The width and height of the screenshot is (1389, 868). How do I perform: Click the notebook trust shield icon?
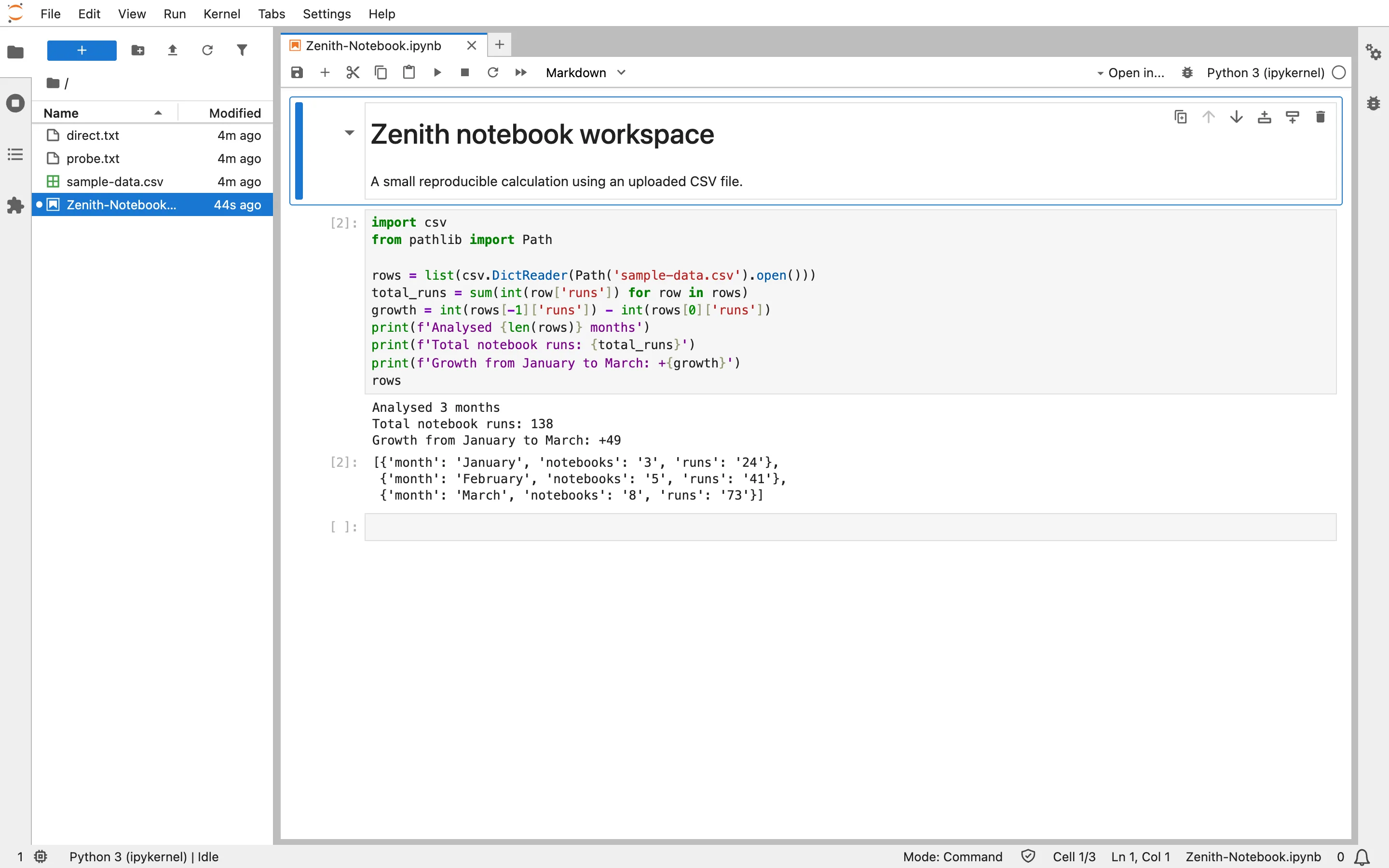(1028, 856)
